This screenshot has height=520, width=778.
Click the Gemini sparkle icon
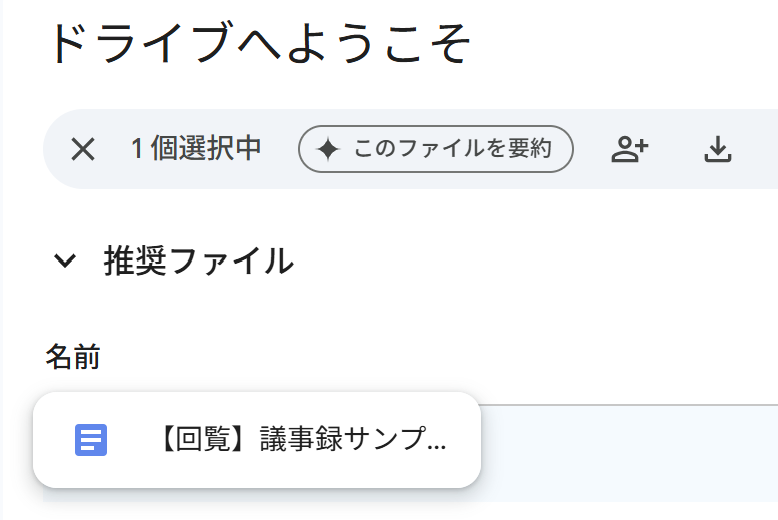pos(327,149)
